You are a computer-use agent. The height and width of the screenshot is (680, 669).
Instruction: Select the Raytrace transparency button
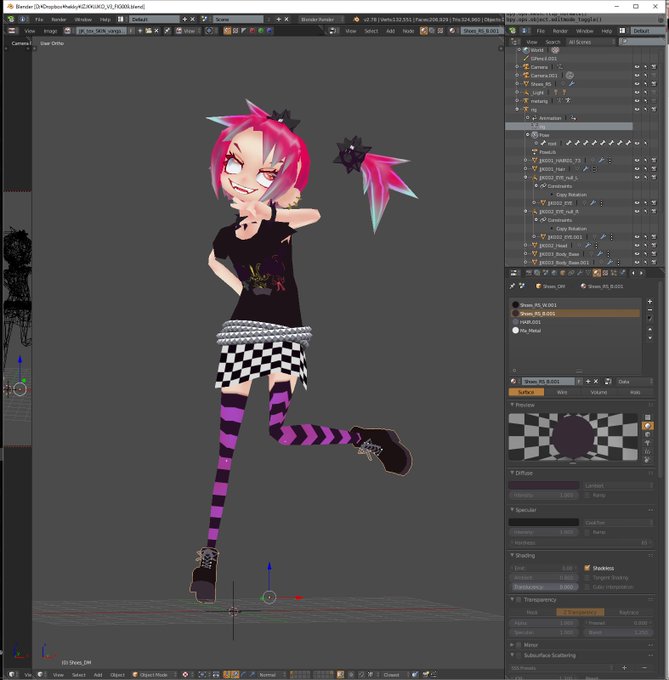[x=629, y=612]
